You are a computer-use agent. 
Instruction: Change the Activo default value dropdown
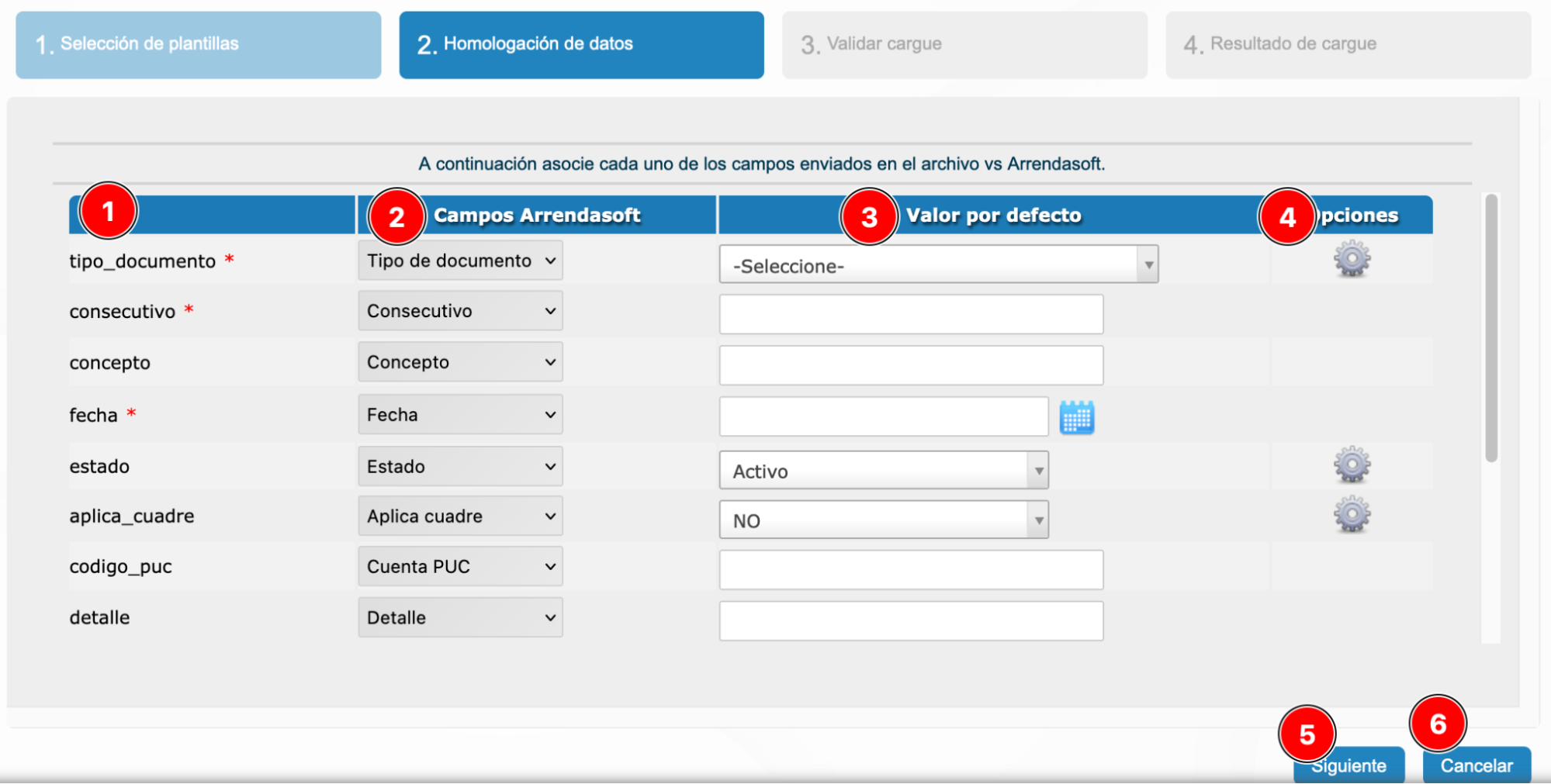click(x=883, y=470)
